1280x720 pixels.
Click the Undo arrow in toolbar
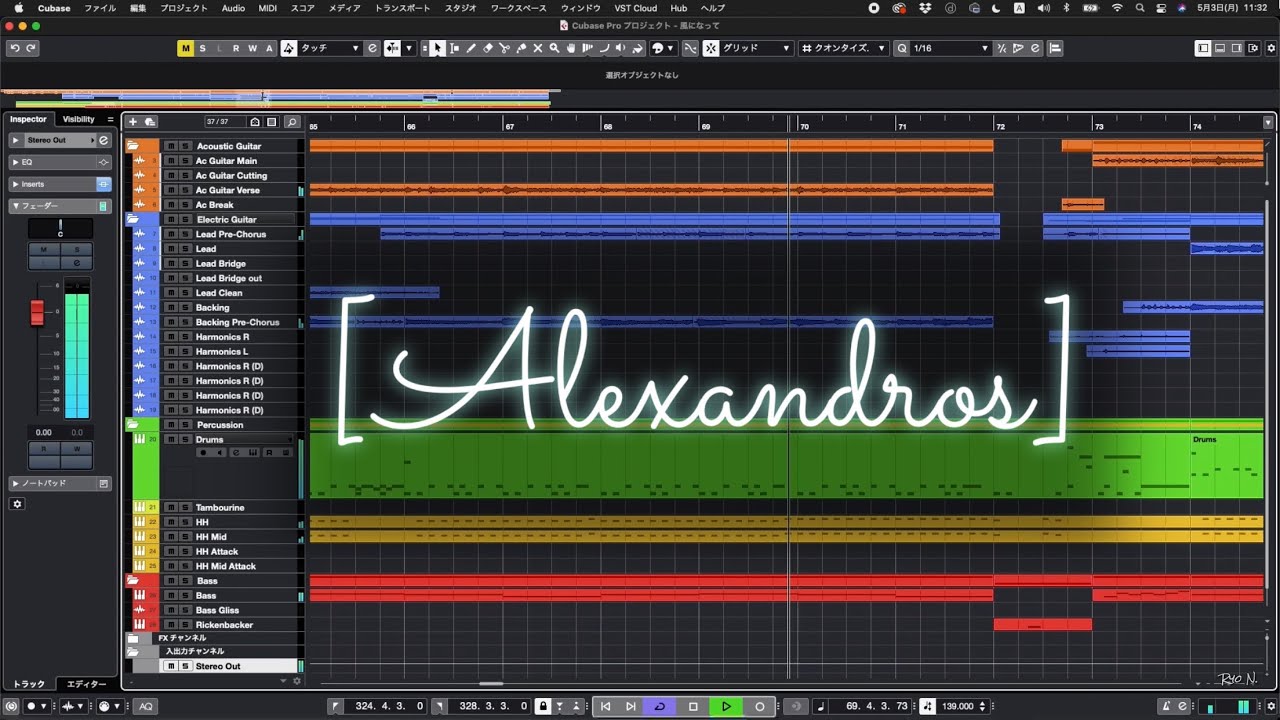tap(15, 48)
